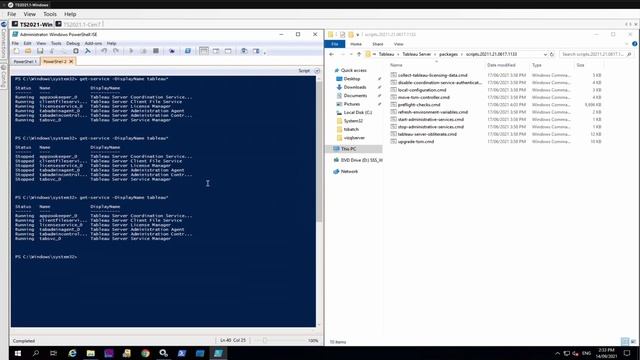This screenshot has height=360, width=640.
Task: Click Redo icon in PowerShell ISE toolbar
Action: [116, 51]
